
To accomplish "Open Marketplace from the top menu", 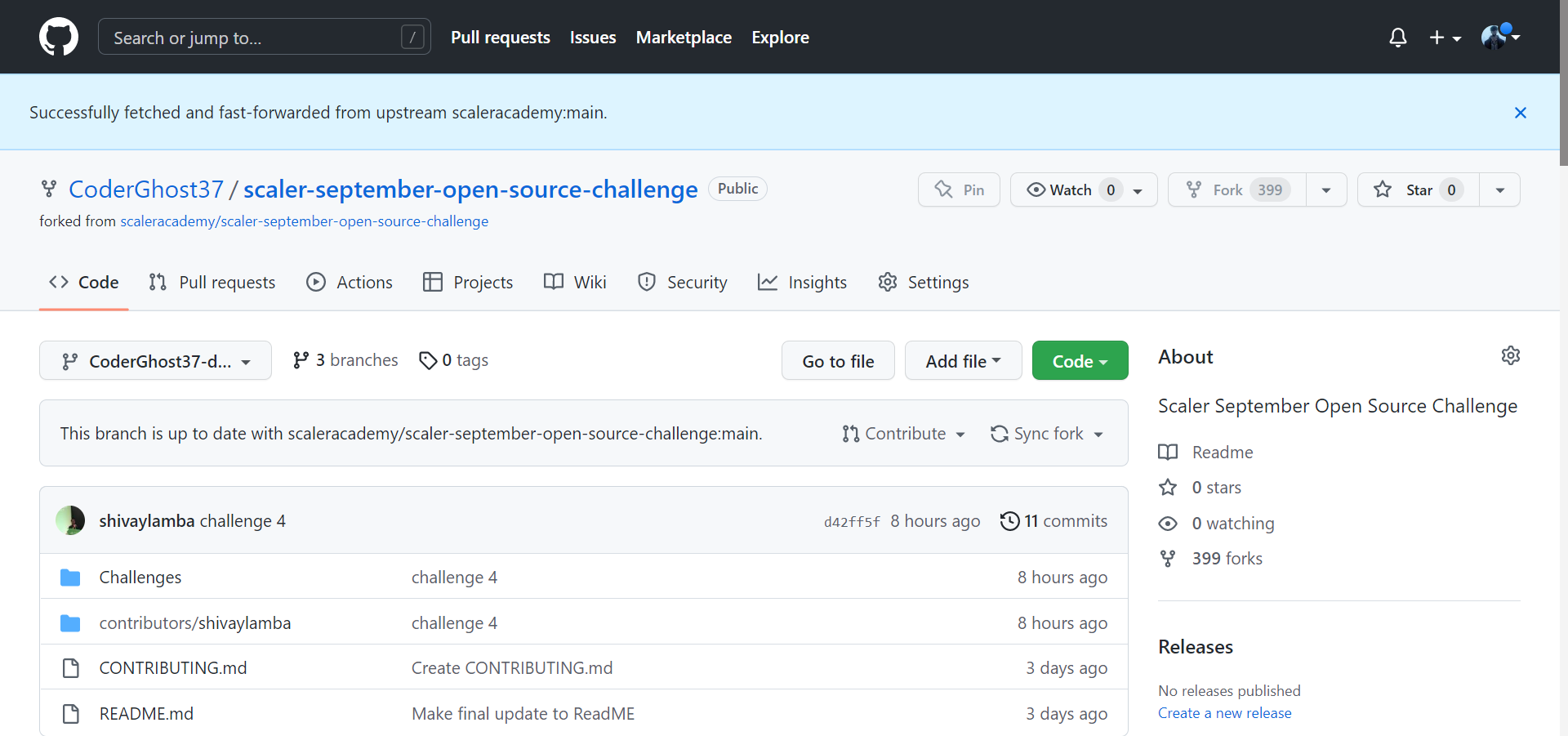I will tap(684, 37).
